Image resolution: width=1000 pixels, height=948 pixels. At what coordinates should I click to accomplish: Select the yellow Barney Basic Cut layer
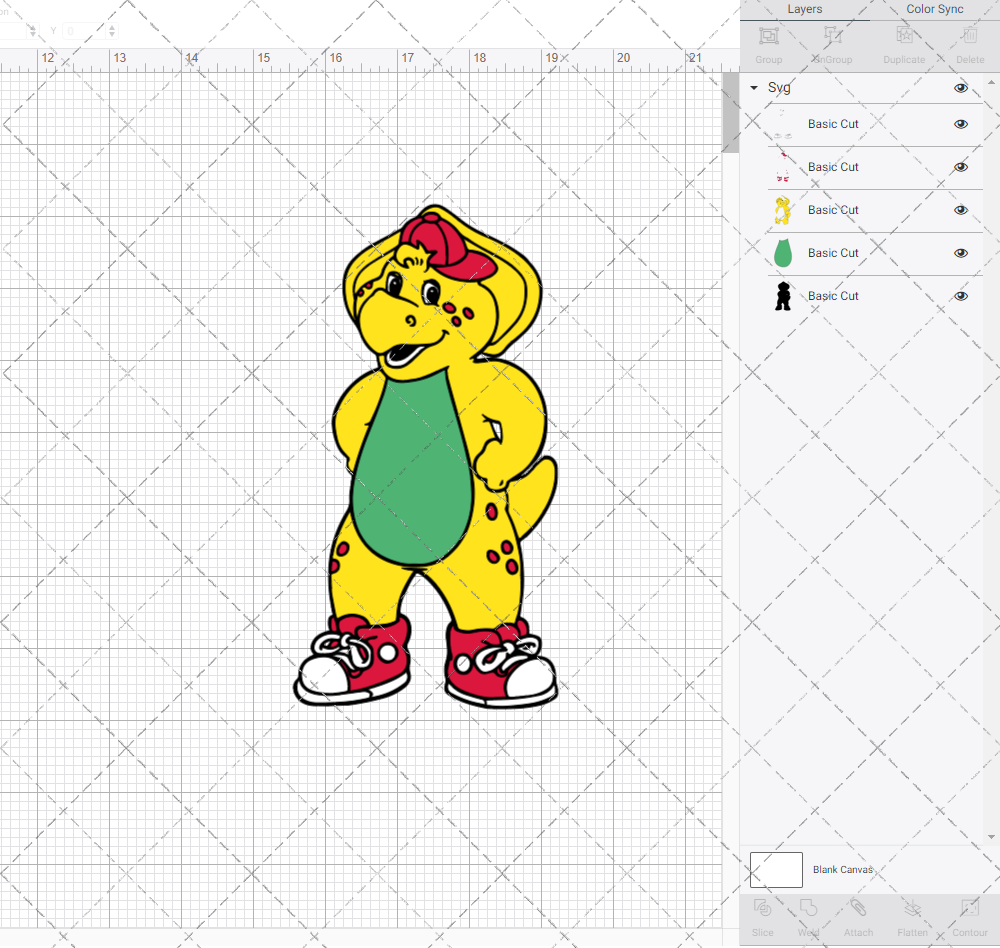[833, 210]
